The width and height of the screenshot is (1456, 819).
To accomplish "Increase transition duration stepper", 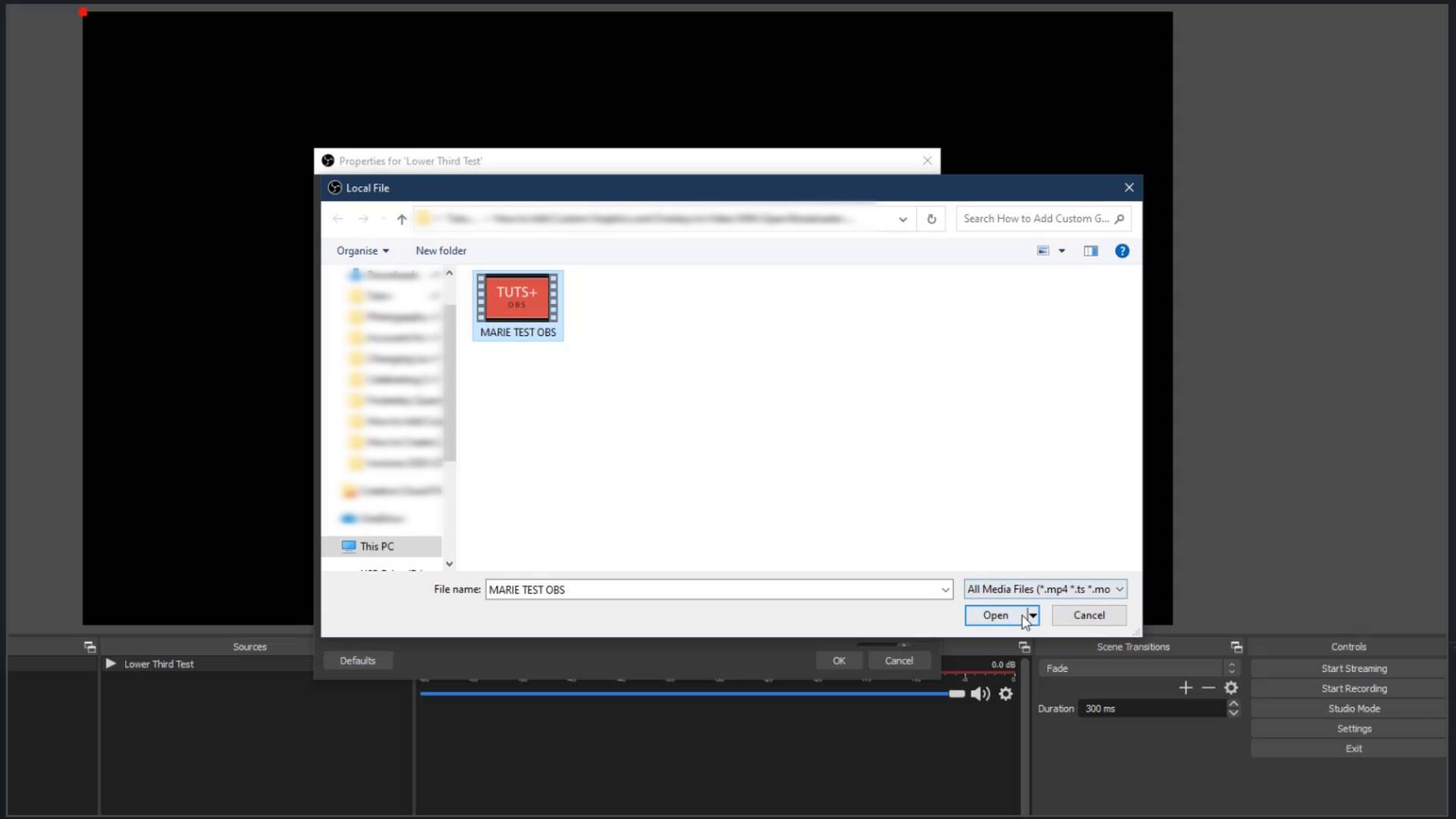I will pyautogui.click(x=1234, y=704).
